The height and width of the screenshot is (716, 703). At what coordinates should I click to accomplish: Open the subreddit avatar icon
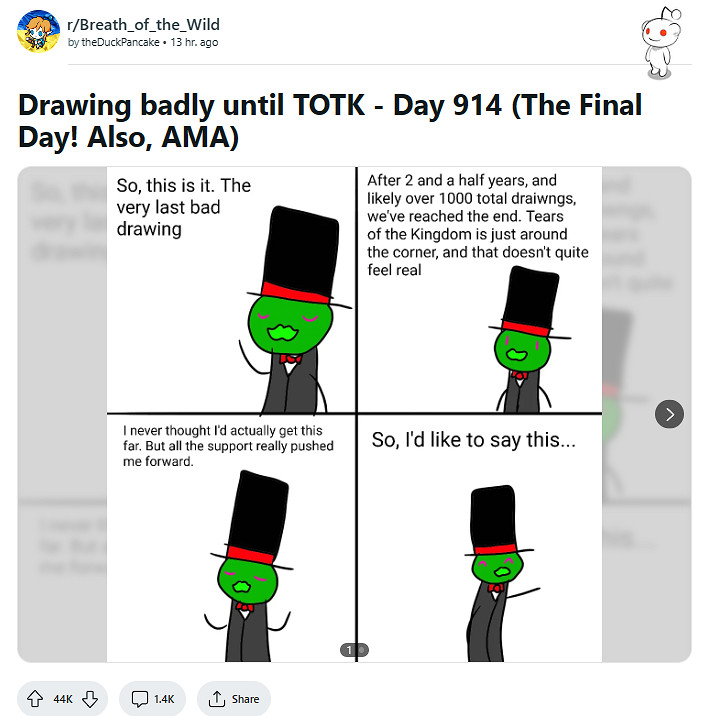tap(39, 32)
